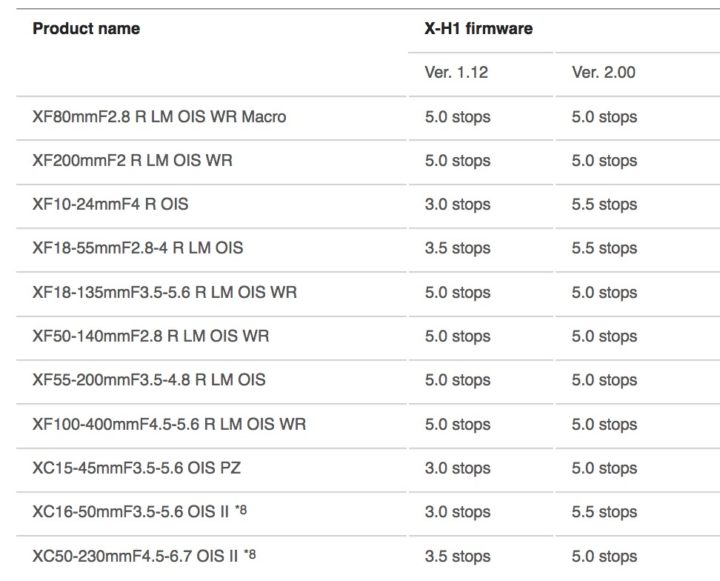Image resolution: width=720 pixels, height=581 pixels.
Task: Click XF100-400mmF4.5-5.6 R LM OIS WR
Action: pyautogui.click(x=169, y=424)
